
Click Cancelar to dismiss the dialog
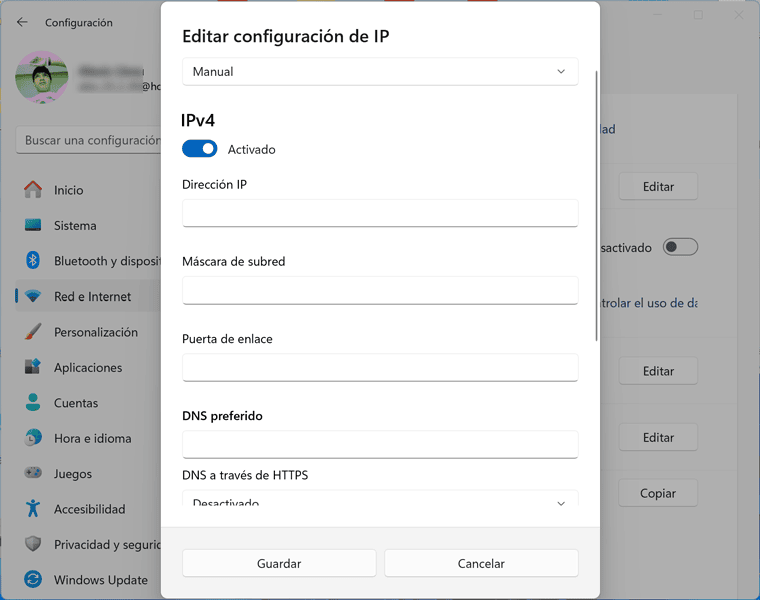[481, 563]
